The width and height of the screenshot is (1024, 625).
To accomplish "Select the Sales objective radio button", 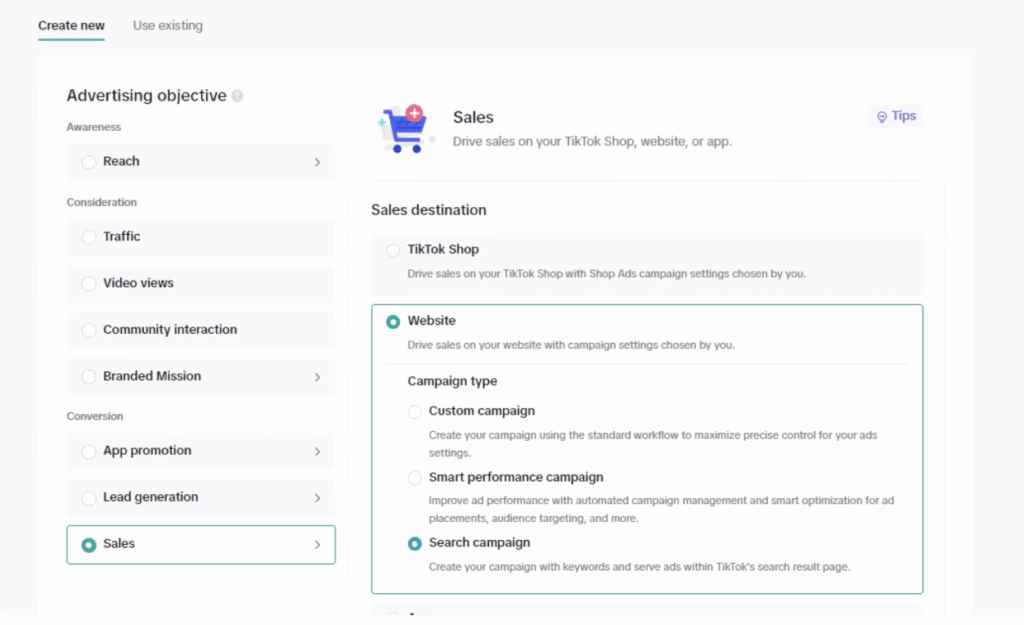I will click(x=89, y=545).
